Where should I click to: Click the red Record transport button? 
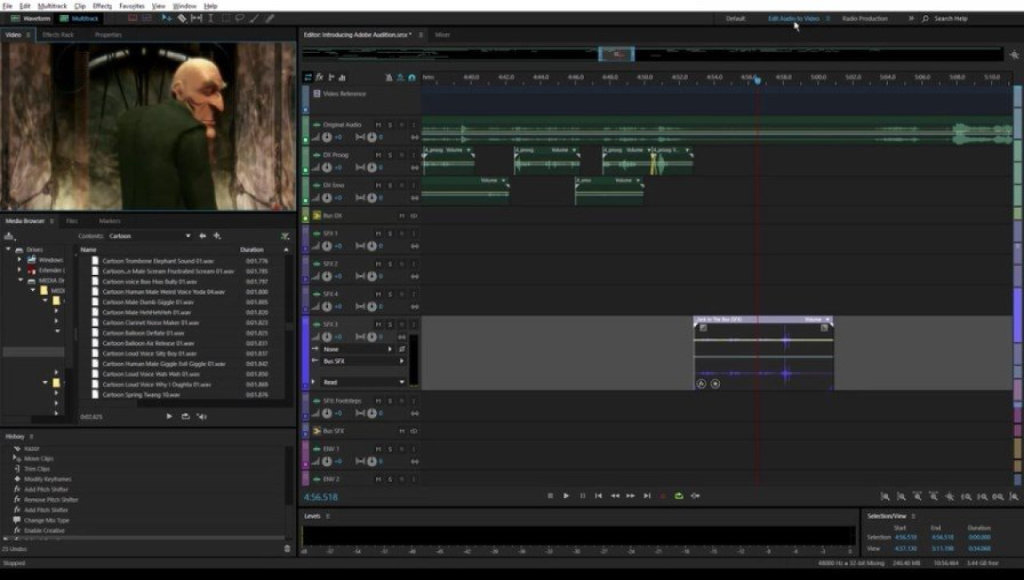(x=663, y=496)
